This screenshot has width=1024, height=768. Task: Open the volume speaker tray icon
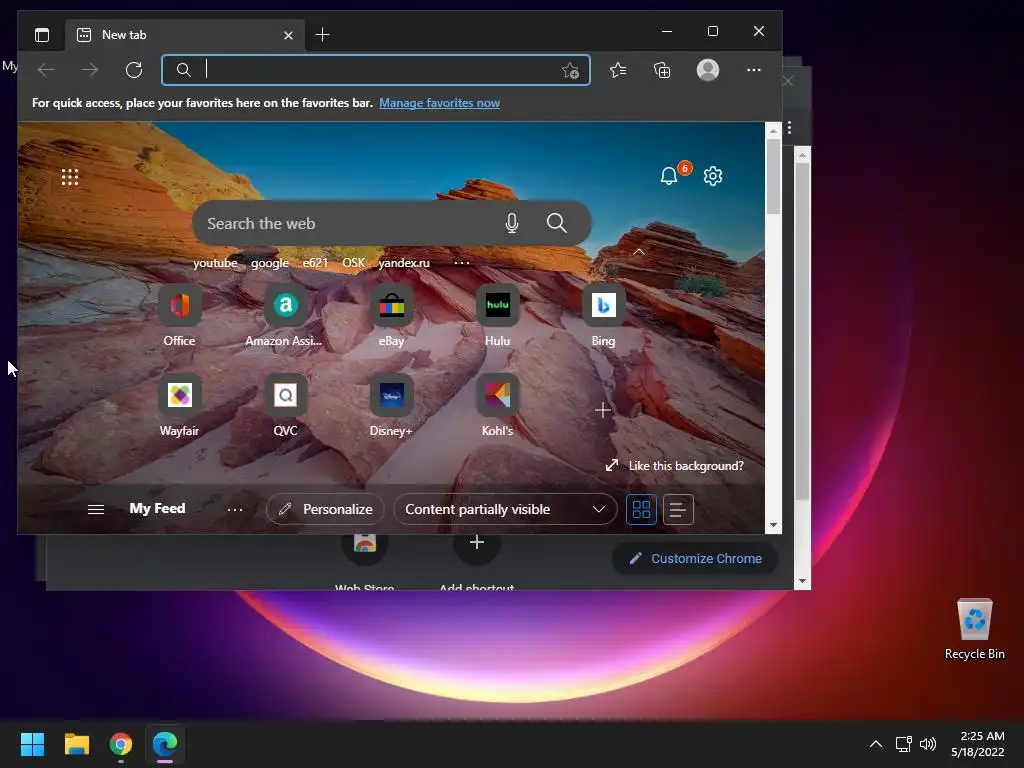[927, 744]
